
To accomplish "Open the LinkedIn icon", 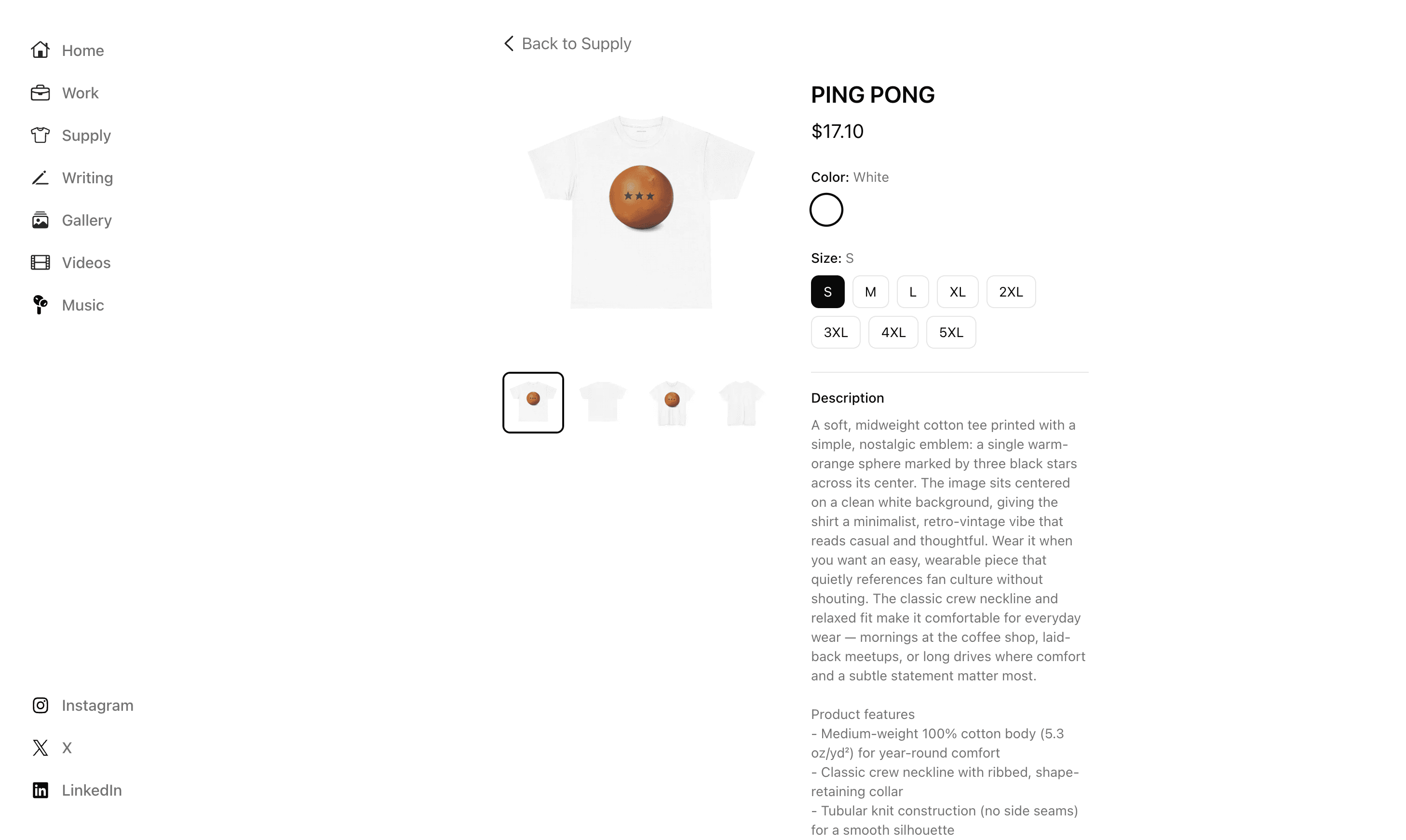I will pos(40,790).
